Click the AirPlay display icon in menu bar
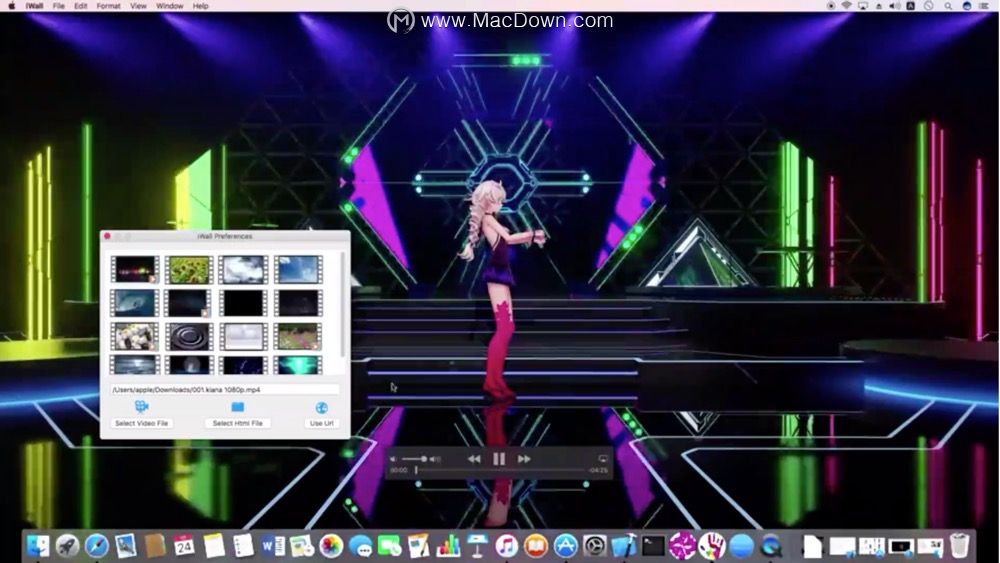This screenshot has width=1000, height=563. click(863, 6)
